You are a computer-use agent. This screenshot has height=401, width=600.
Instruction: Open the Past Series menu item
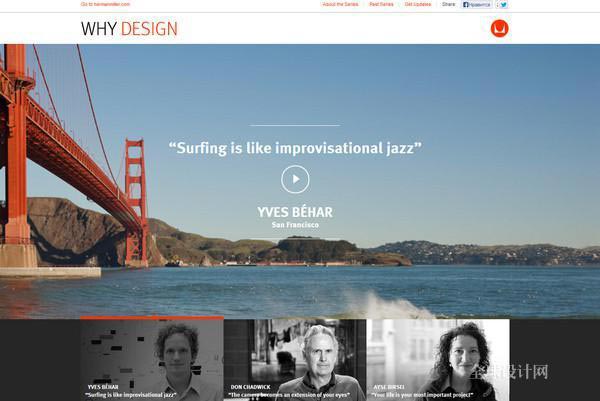[x=381, y=4]
